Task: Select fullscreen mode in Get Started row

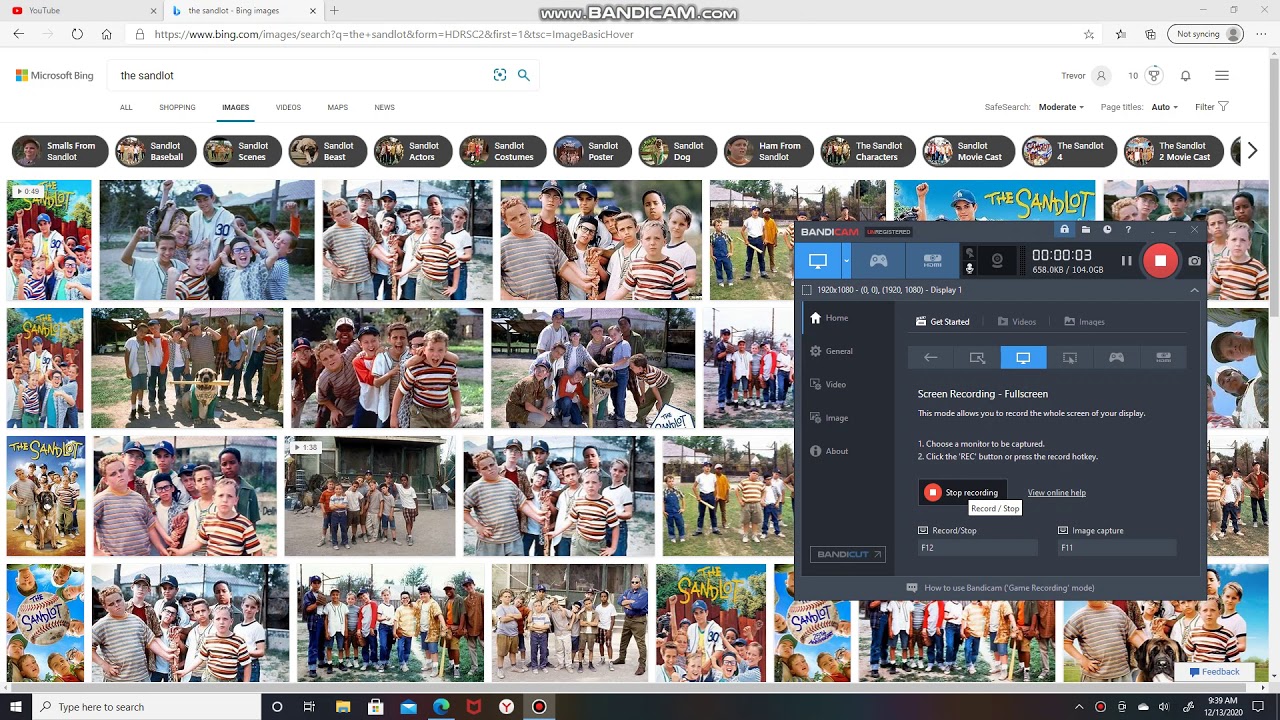Action: [x=1023, y=357]
